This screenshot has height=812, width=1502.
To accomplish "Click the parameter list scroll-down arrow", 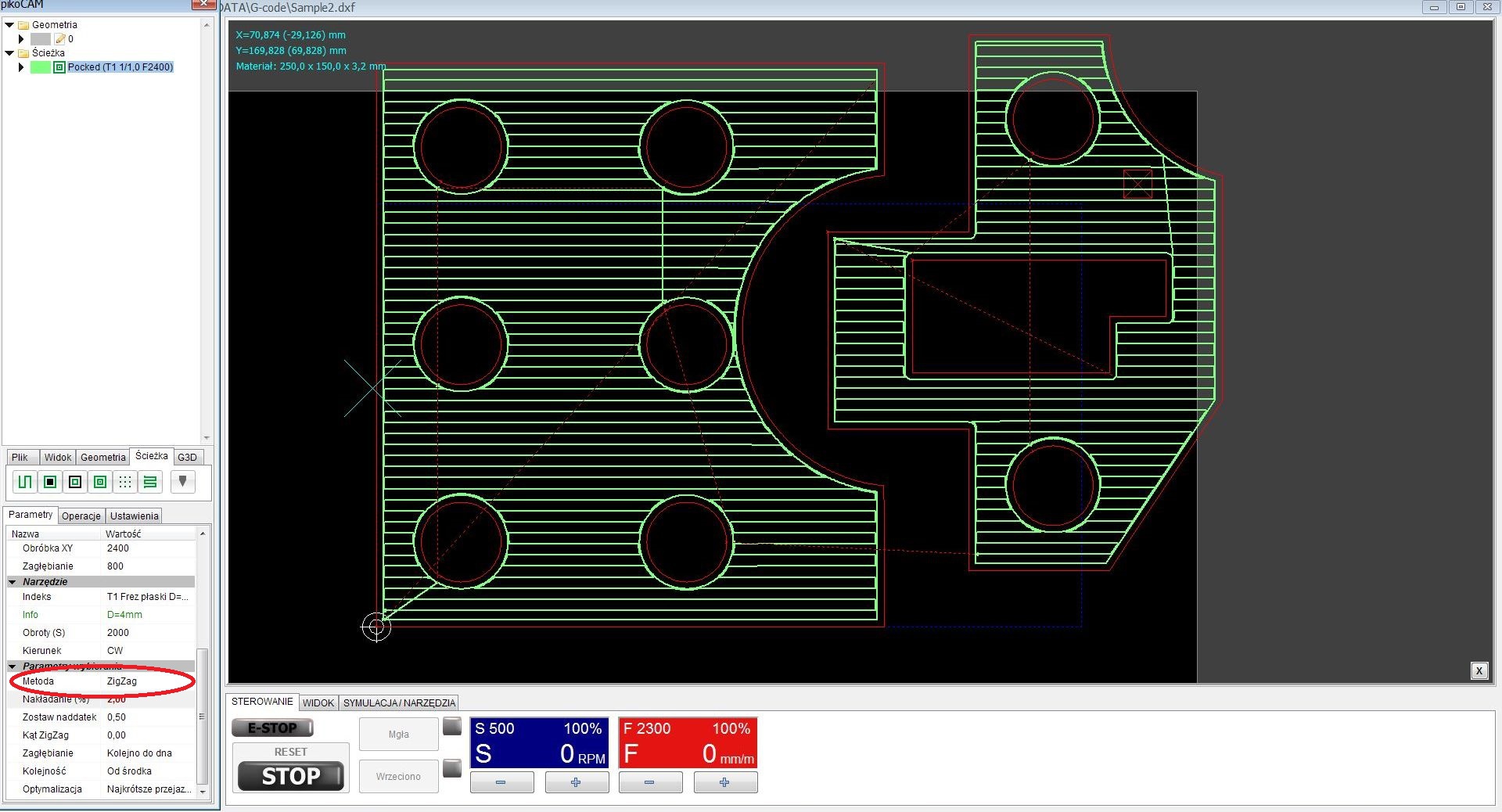I will coord(203,792).
